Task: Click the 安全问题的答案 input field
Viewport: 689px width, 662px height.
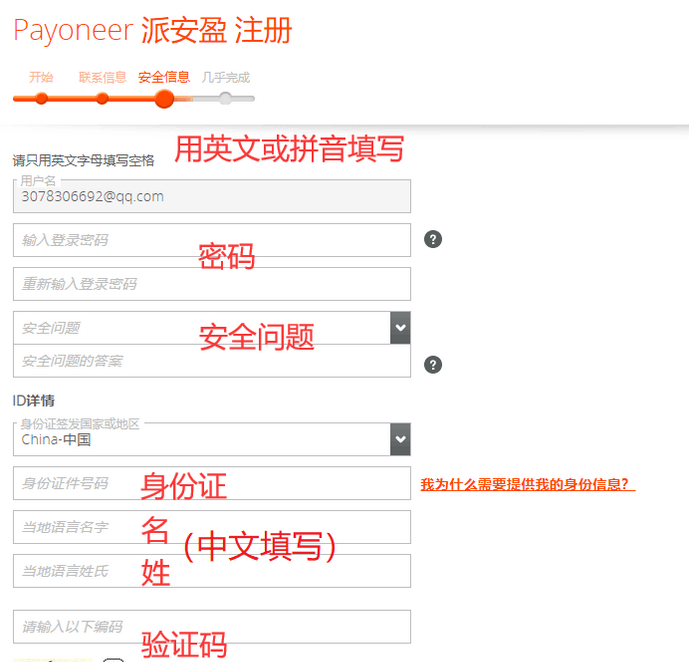Action: click(x=212, y=361)
